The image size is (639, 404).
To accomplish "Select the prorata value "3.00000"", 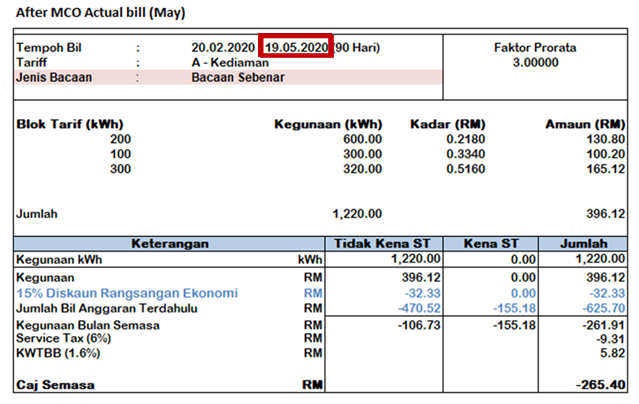I will (535, 62).
